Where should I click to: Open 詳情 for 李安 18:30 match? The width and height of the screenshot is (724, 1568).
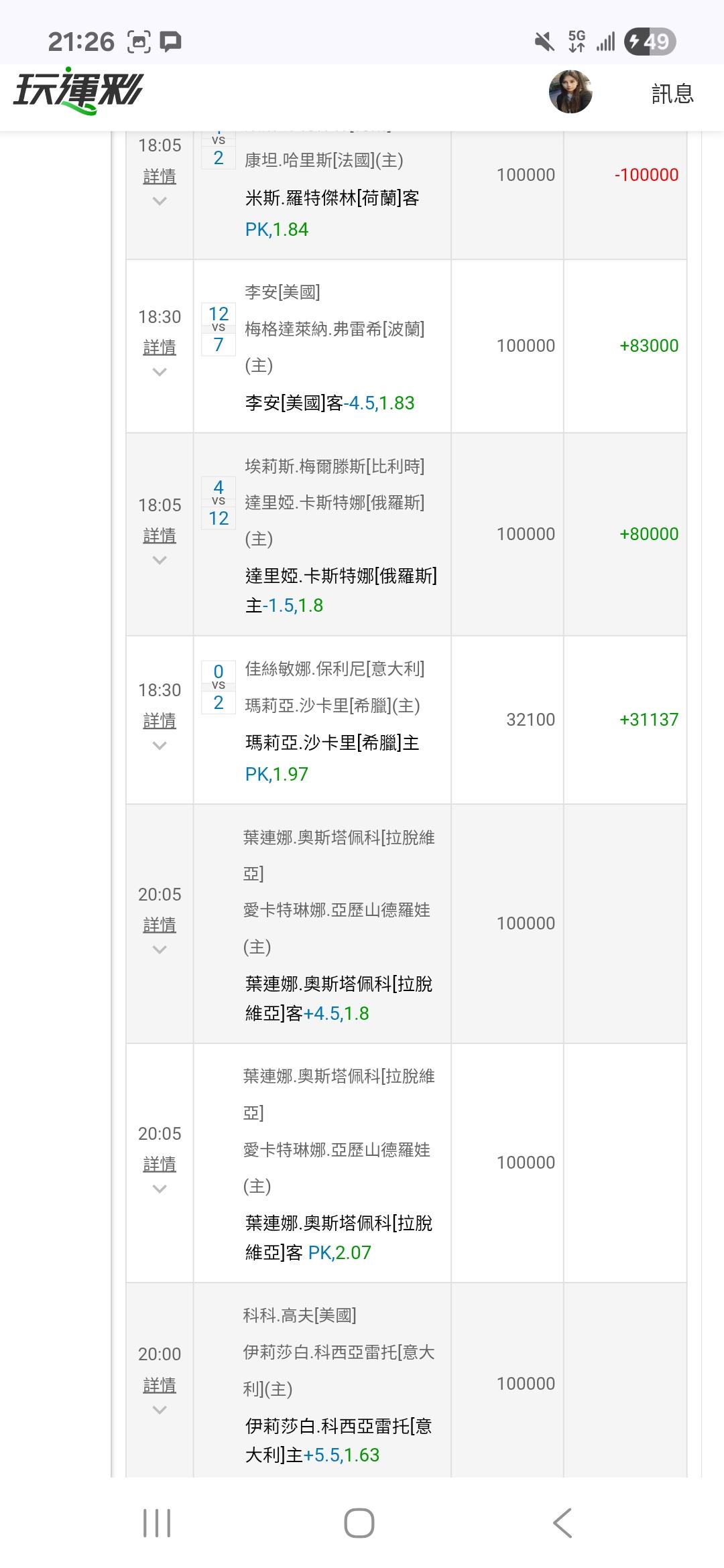[x=160, y=347]
